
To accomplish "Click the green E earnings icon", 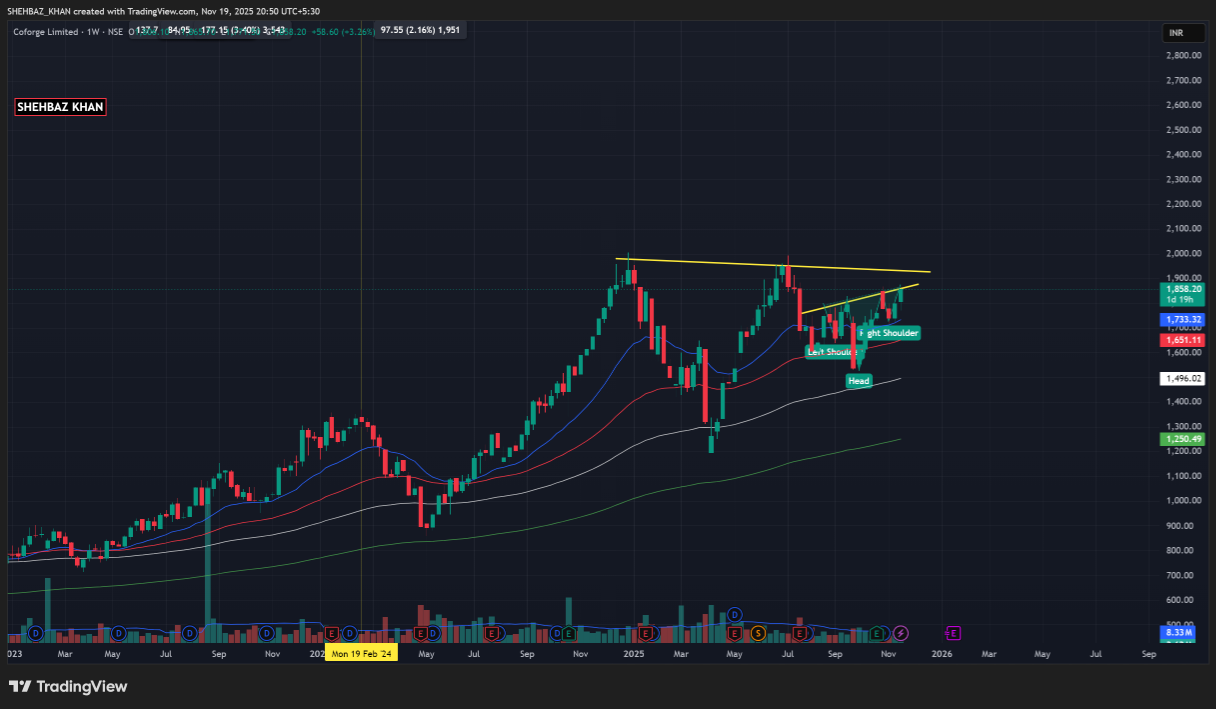I will [x=877, y=633].
